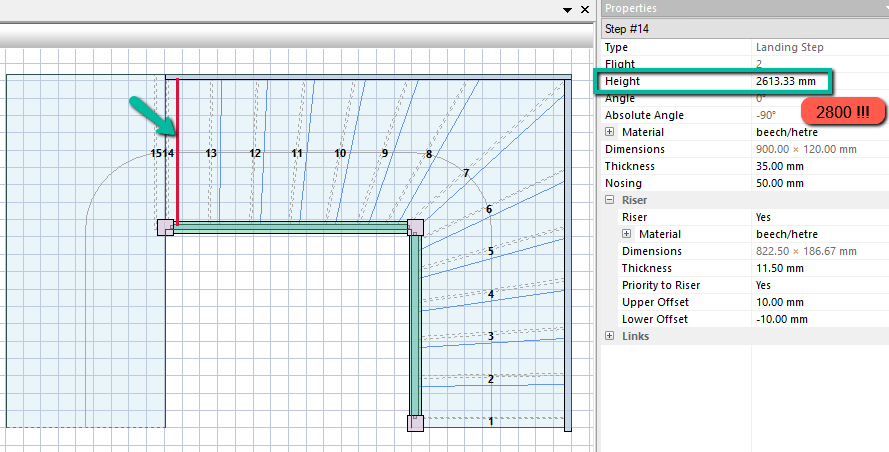The image size is (889, 452).
Task: Select step number 6 in the plan
Action: tap(489, 209)
